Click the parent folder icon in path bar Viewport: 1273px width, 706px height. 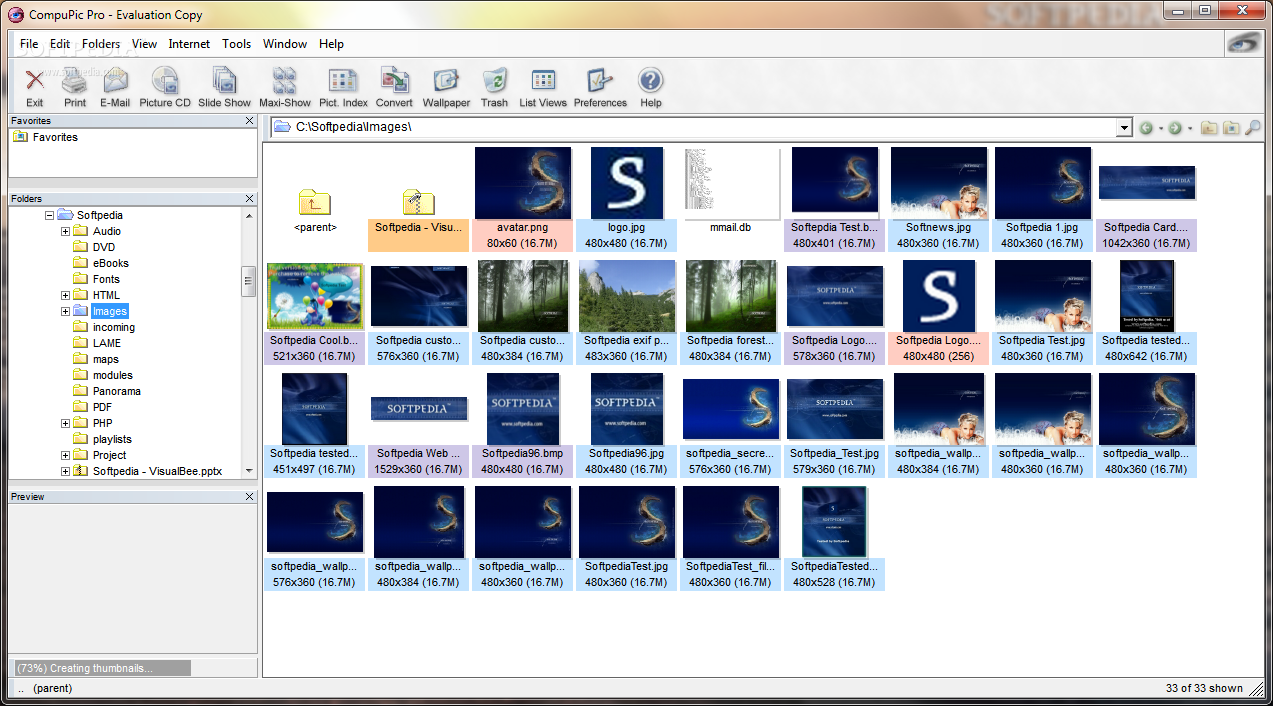[1209, 128]
